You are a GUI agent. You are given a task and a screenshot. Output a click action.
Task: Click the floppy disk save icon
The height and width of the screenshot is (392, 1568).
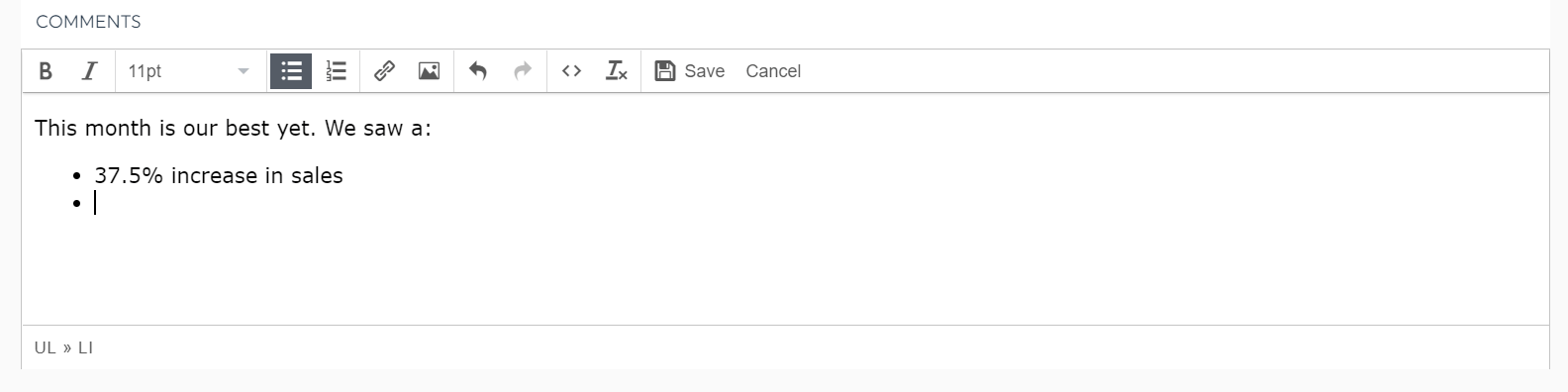click(x=665, y=71)
